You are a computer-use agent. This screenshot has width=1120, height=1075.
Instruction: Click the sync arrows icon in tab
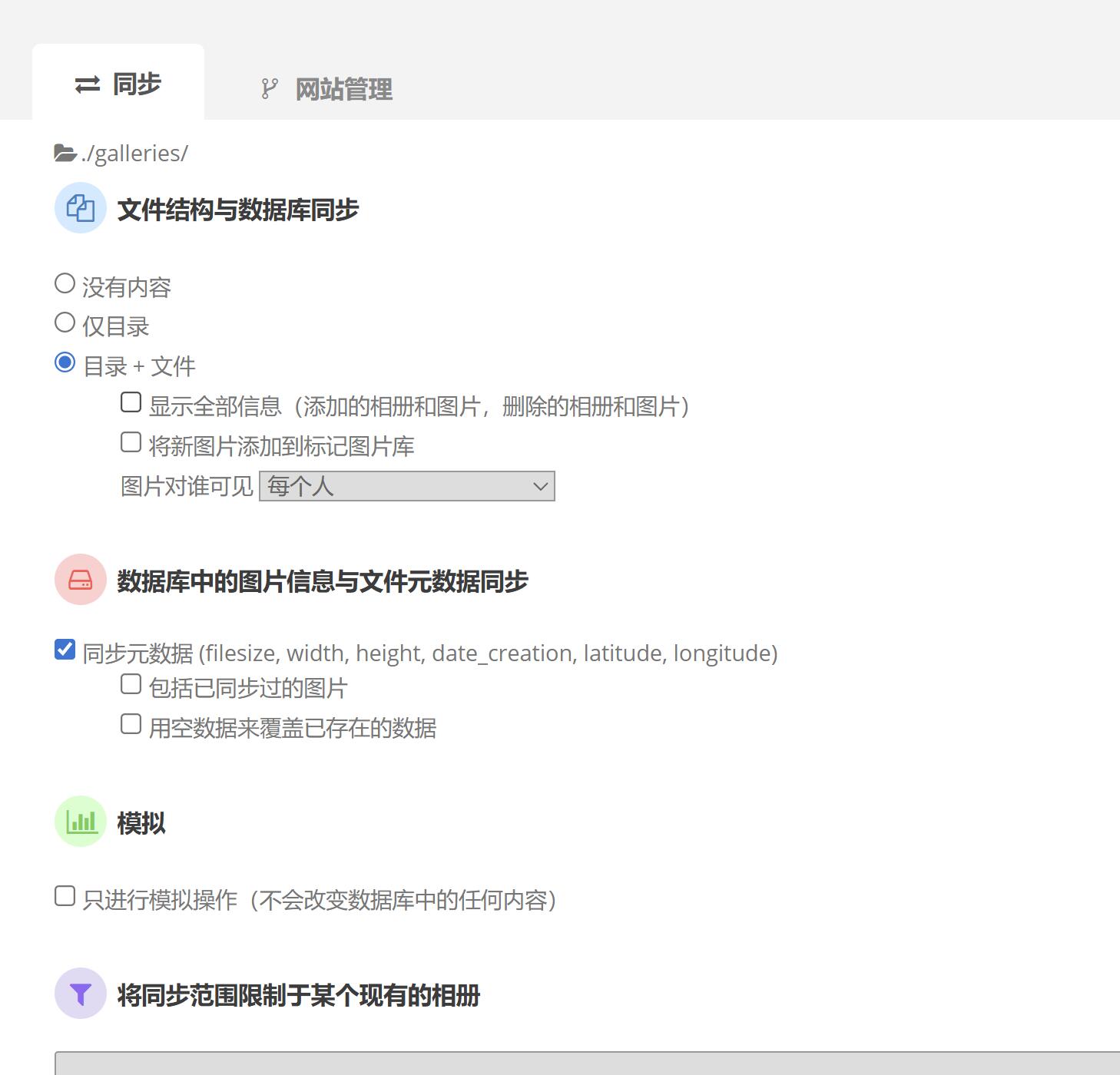coord(88,84)
